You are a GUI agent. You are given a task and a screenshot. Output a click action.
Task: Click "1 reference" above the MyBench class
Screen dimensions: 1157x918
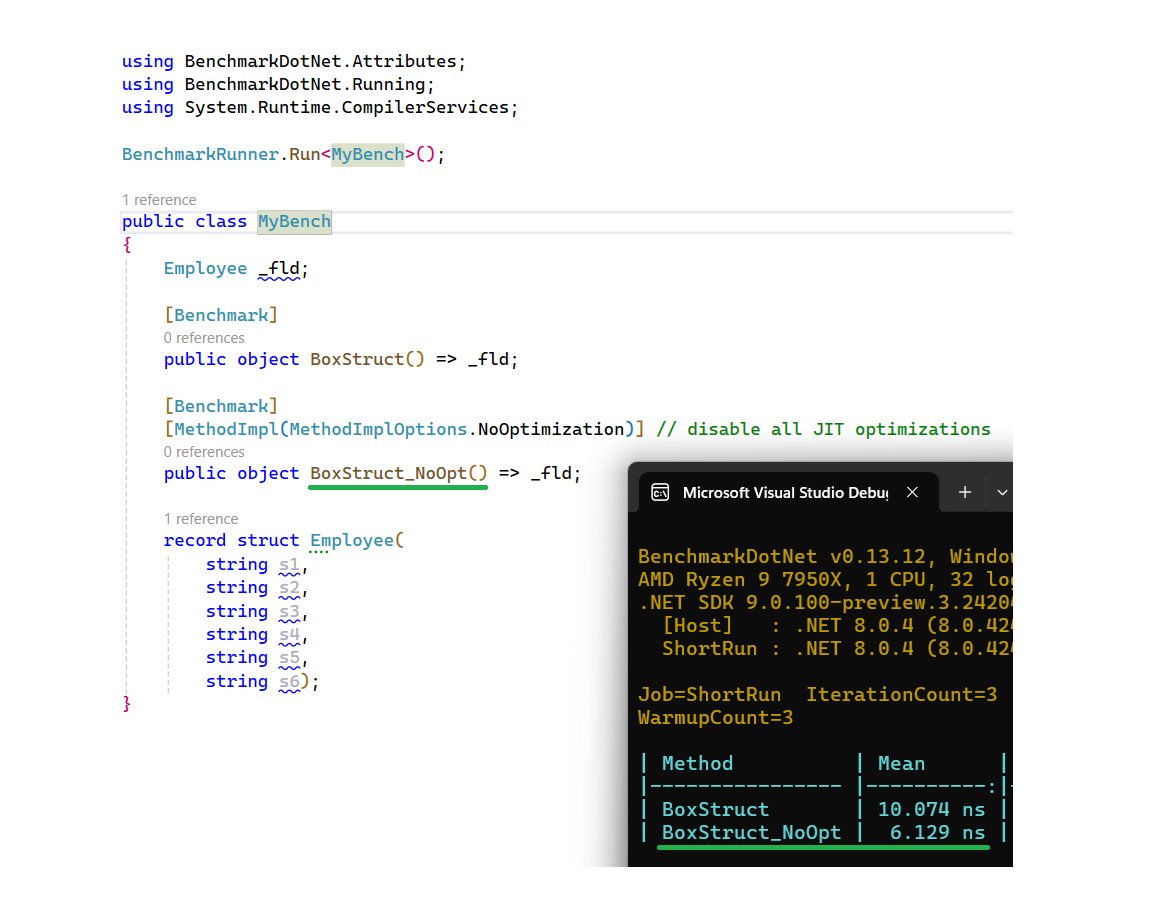click(x=158, y=200)
